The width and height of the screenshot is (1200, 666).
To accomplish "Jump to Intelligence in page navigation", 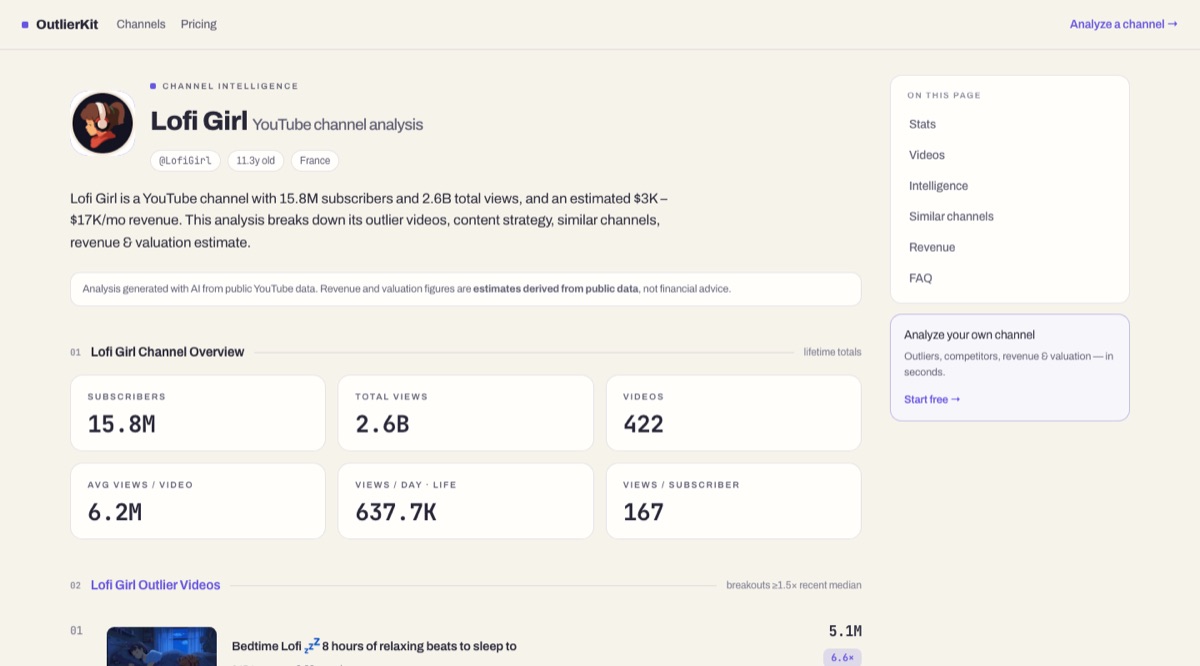I will coord(938,186).
